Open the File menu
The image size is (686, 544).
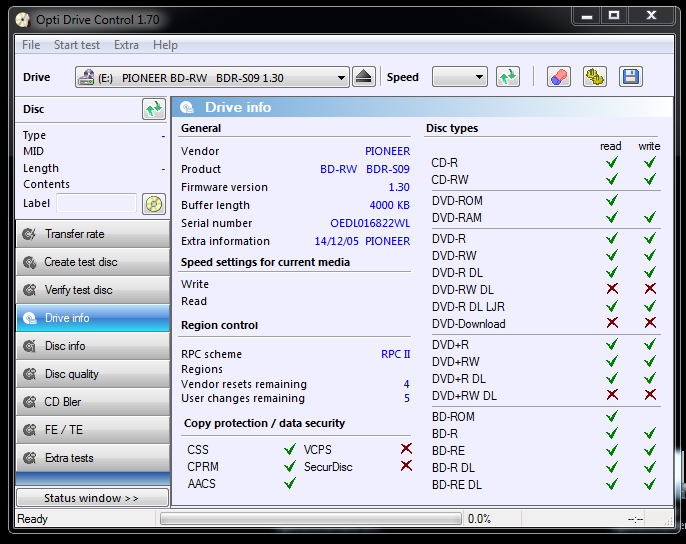[31, 45]
